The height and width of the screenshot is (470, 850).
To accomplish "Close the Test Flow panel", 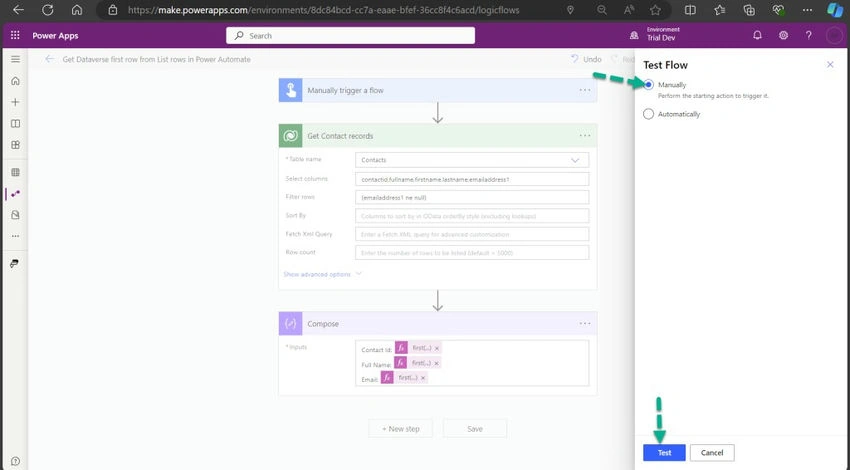I will tap(830, 65).
